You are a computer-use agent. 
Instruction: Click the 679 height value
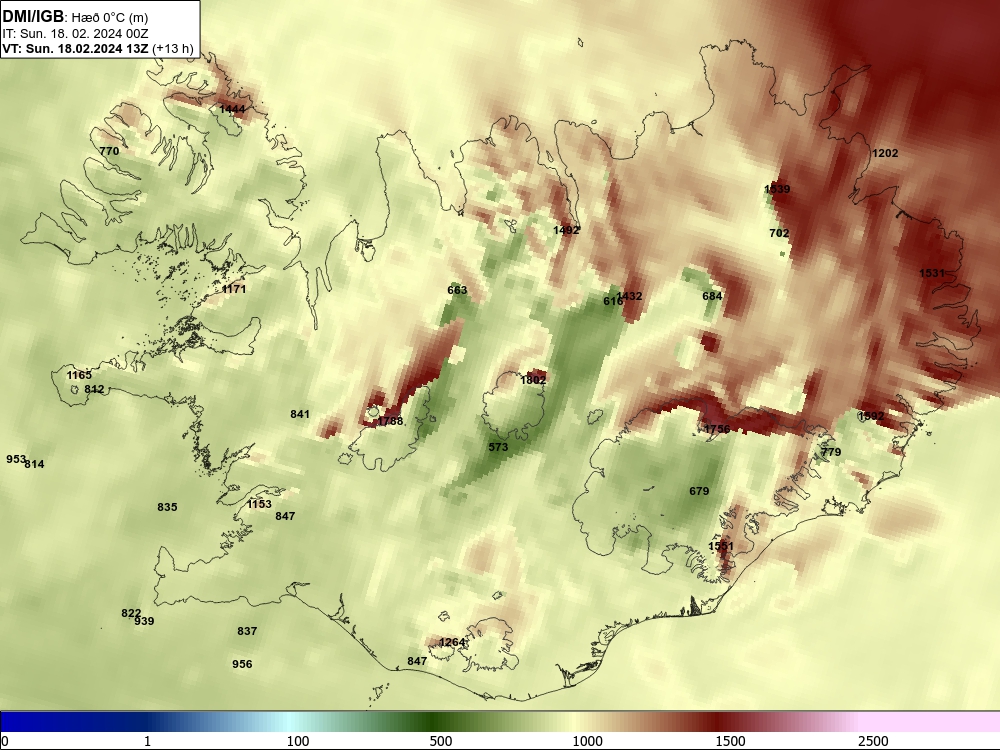click(699, 491)
